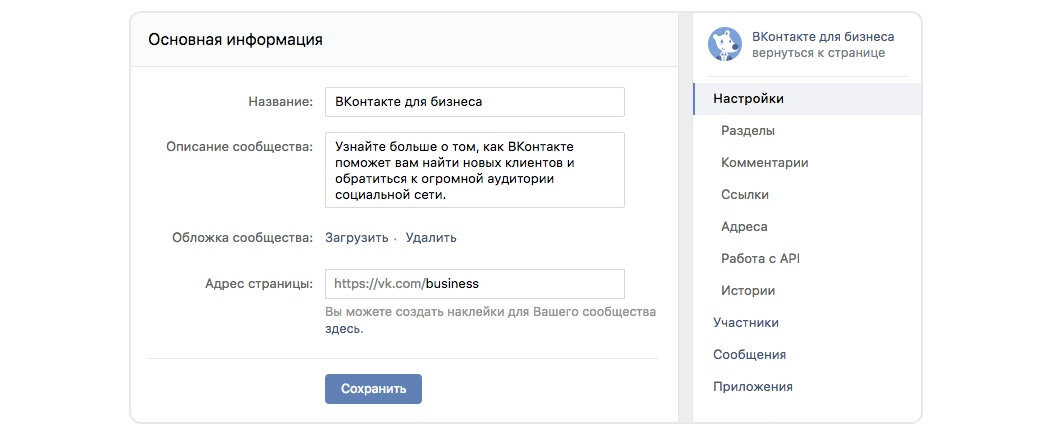Open the Адреса section
The width and height of the screenshot is (1048, 436).
(x=744, y=227)
